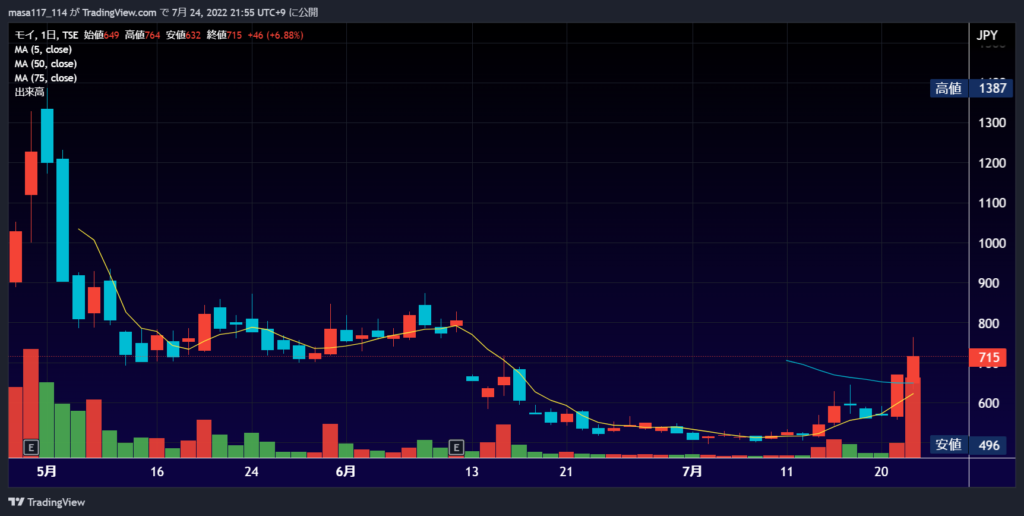Select the MA (5, close) indicator label

(x=43, y=50)
